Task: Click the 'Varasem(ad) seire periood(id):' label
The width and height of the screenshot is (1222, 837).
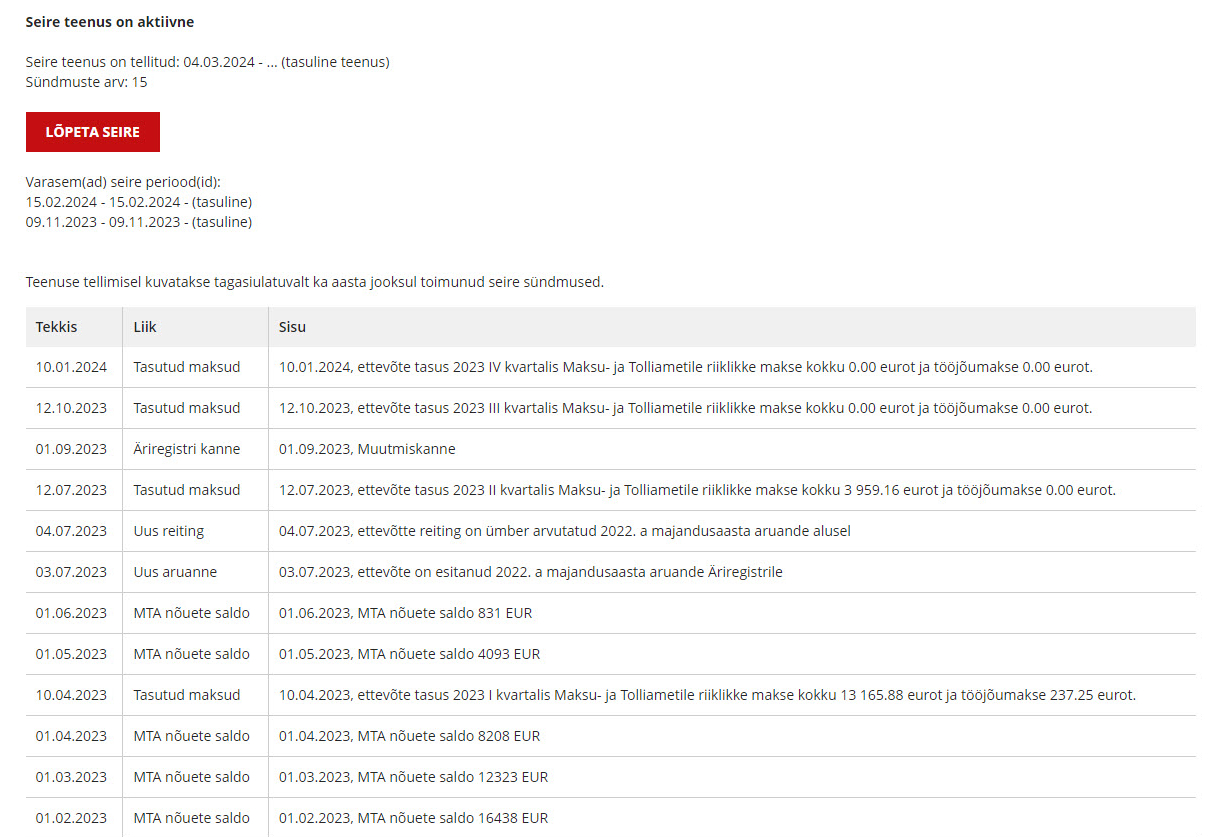Action: (123, 182)
